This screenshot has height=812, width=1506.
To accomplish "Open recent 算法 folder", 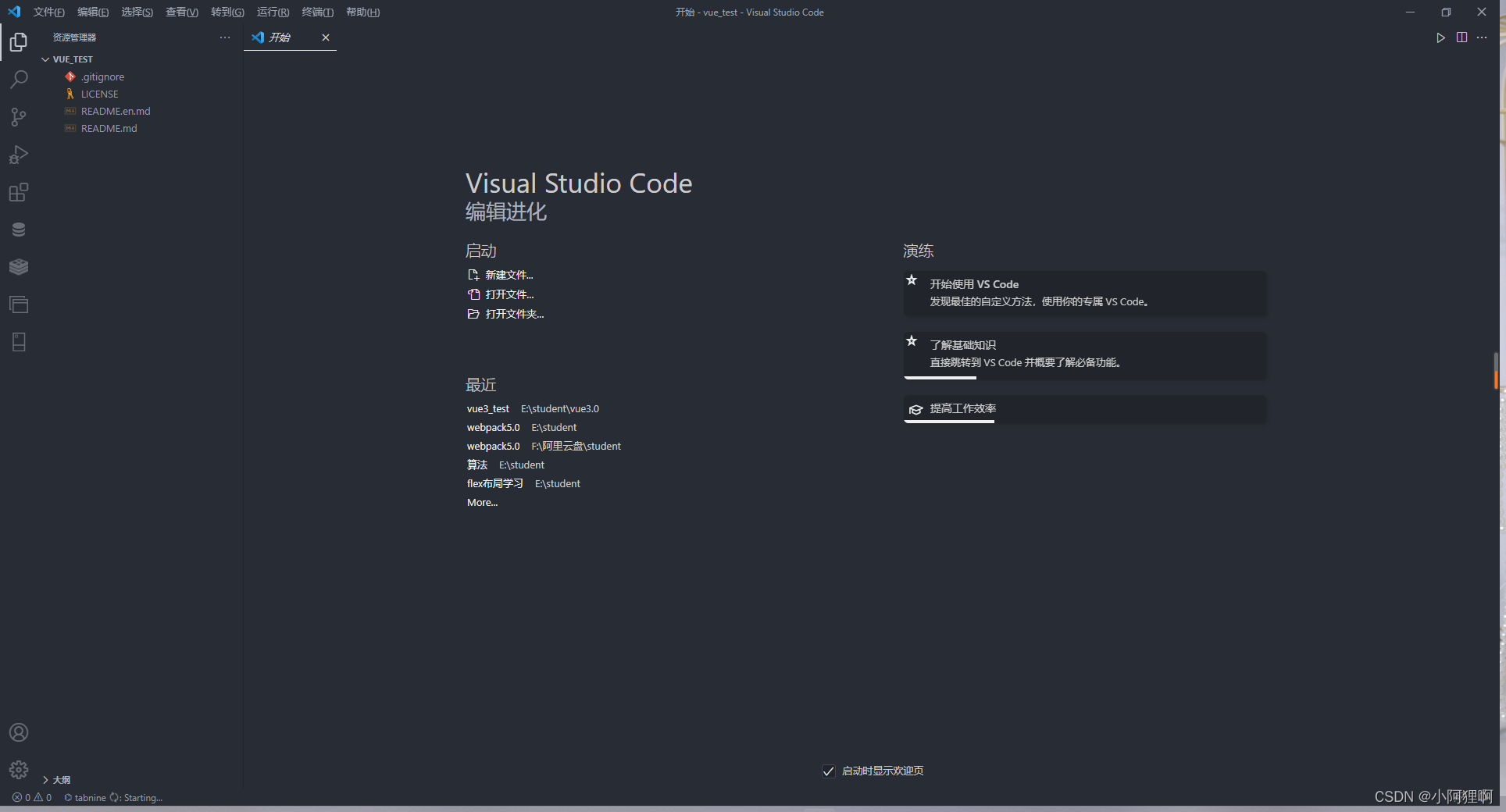I will point(477,465).
